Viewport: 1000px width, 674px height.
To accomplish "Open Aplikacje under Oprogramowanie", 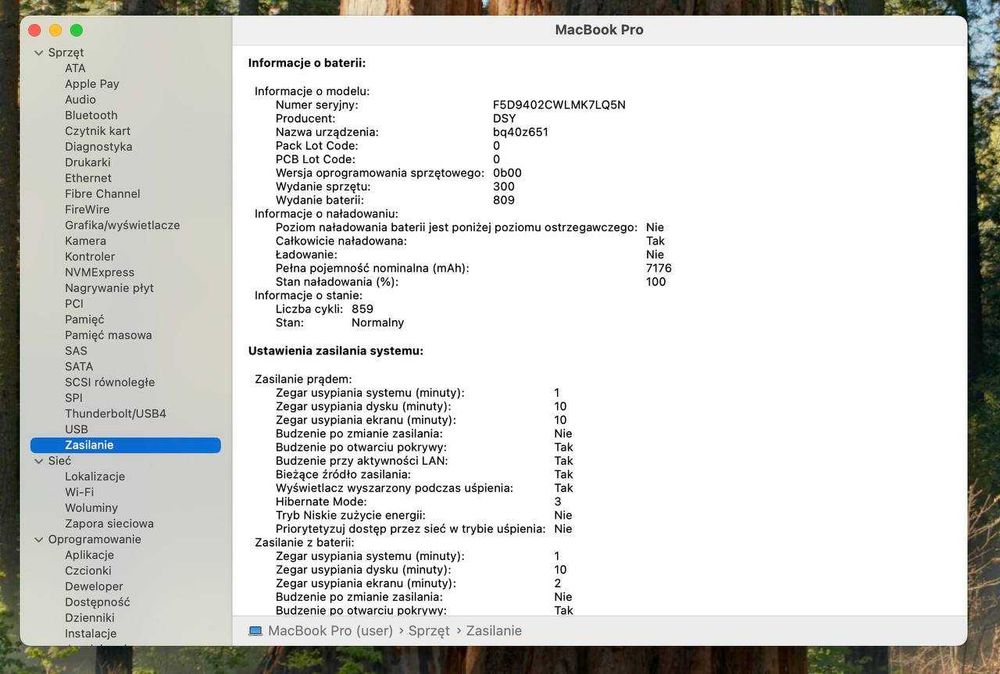I will [x=89, y=555].
